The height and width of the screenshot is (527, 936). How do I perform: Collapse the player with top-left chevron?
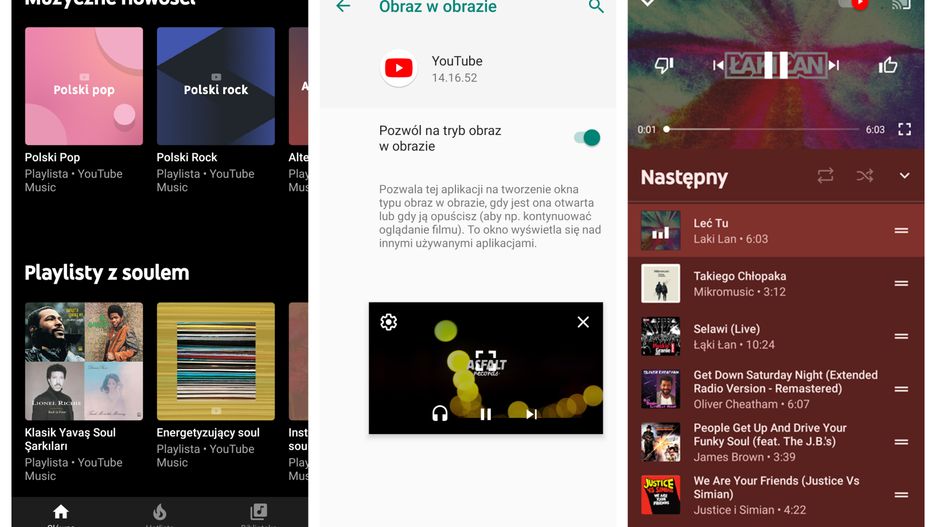point(647,3)
